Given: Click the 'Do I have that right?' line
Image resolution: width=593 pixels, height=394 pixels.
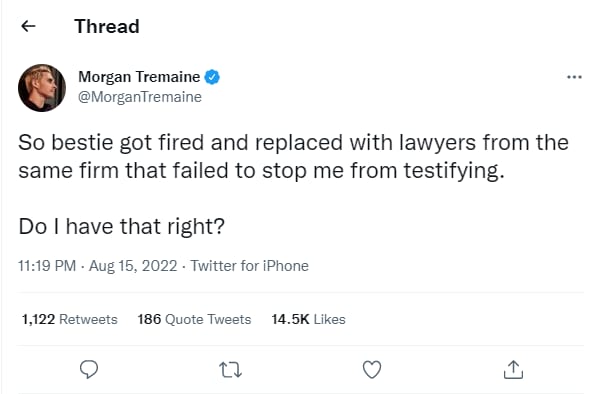Looking at the screenshot, I should 121,227.
